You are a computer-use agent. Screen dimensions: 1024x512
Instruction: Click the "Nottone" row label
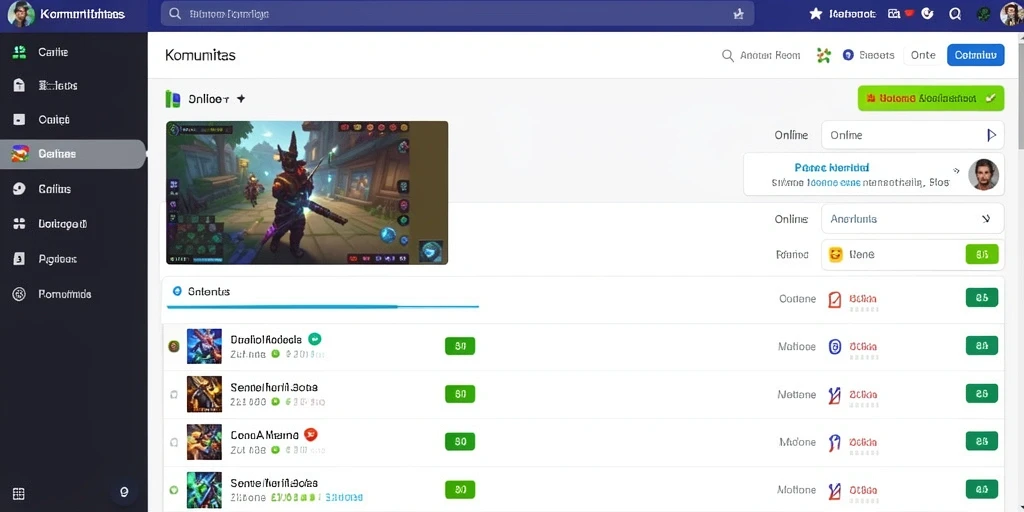point(797,394)
